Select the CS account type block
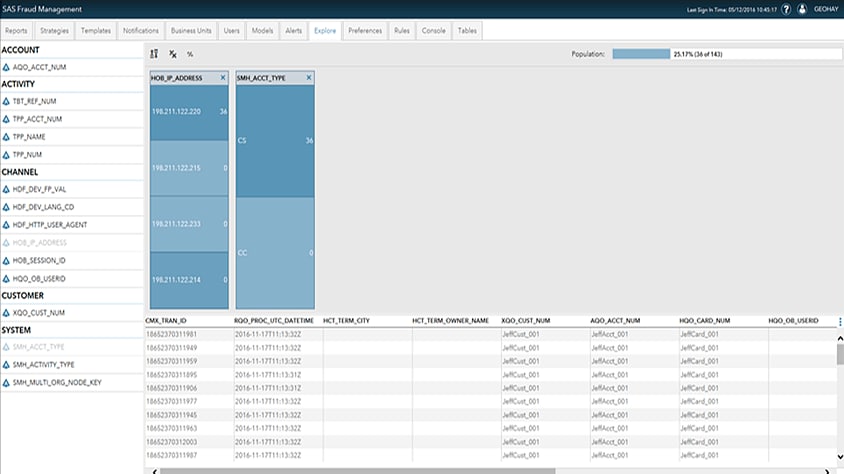Viewport: 844px width, 474px height. point(275,140)
